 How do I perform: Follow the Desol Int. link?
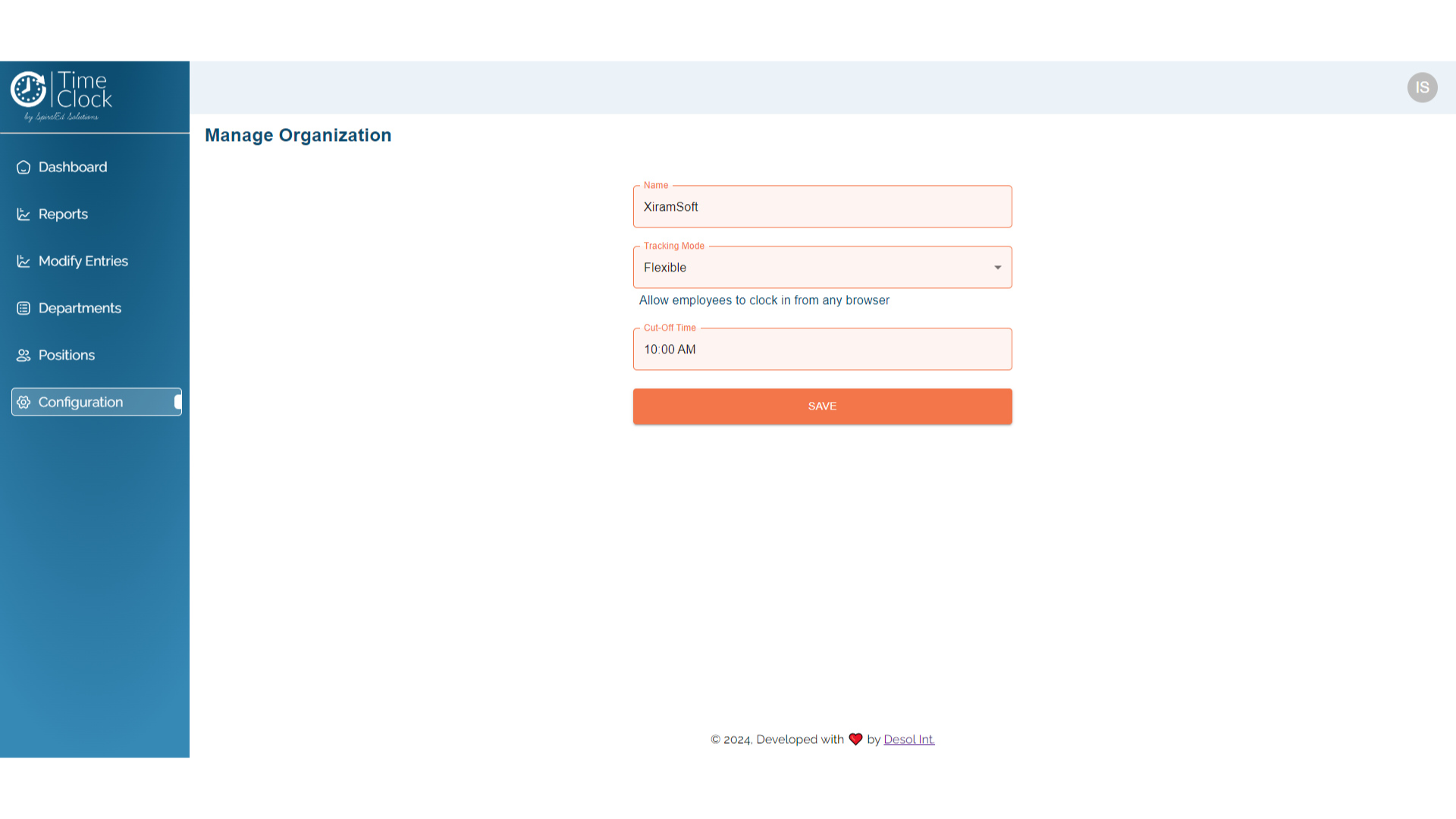908,739
